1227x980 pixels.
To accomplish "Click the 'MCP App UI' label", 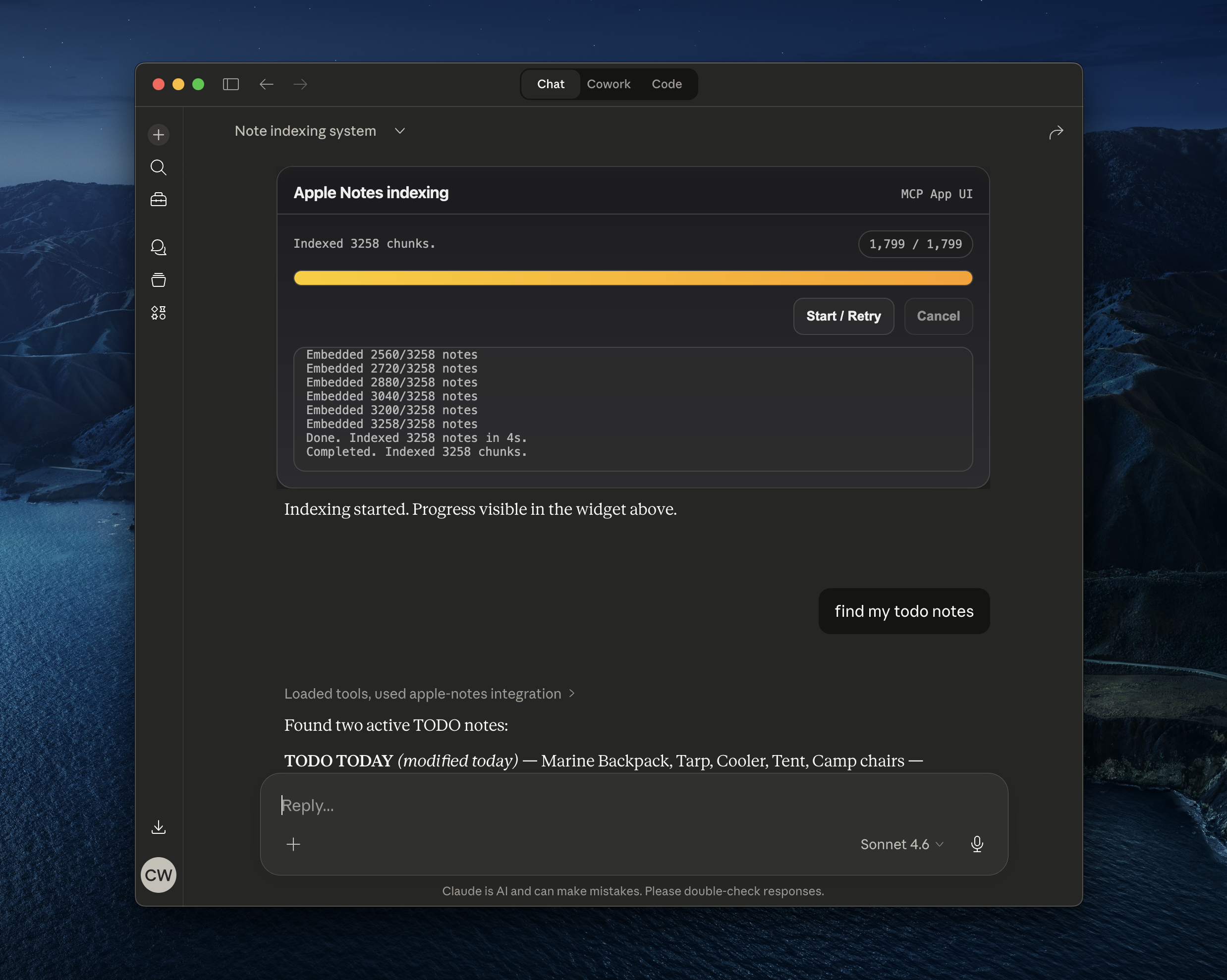I will coord(936,194).
